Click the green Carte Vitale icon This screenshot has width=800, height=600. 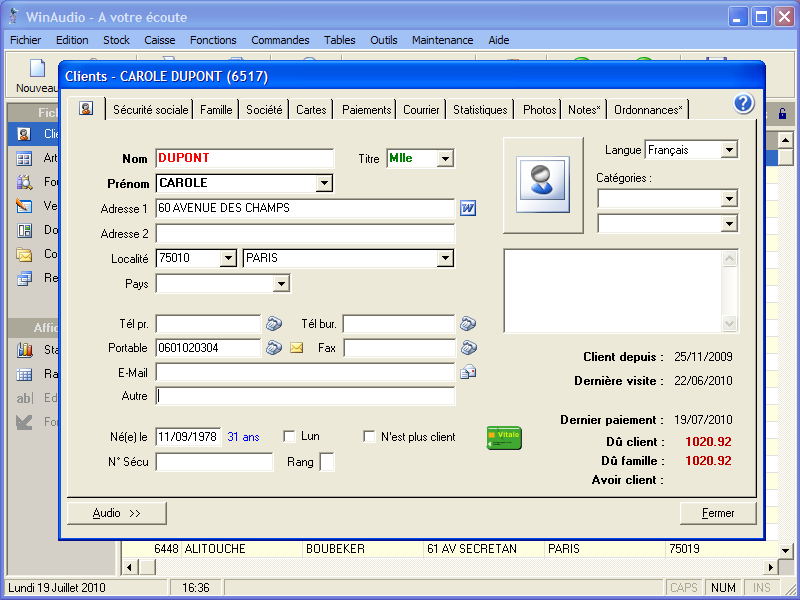click(x=504, y=437)
